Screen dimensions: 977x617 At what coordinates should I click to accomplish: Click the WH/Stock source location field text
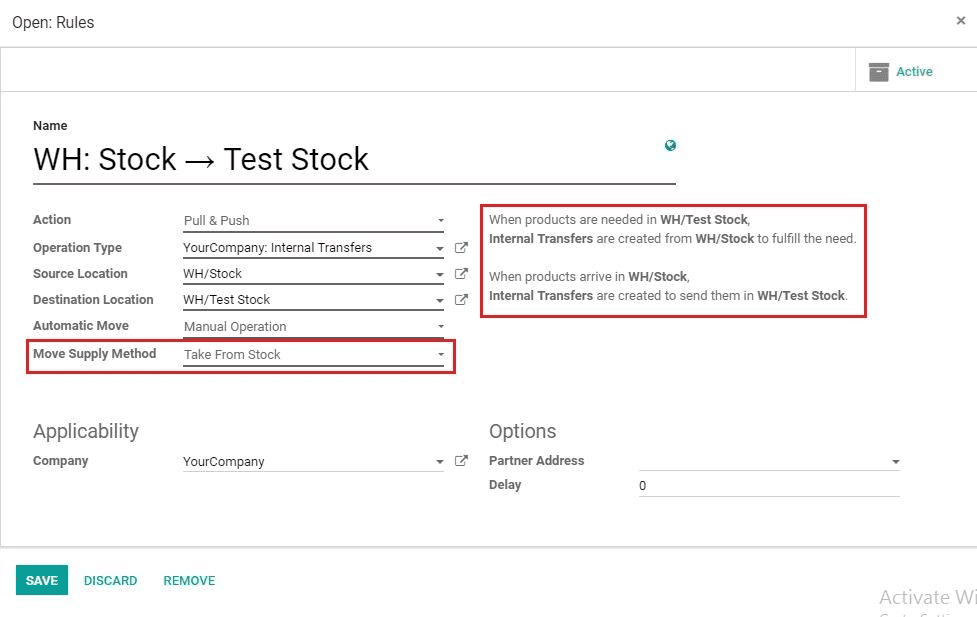click(212, 274)
